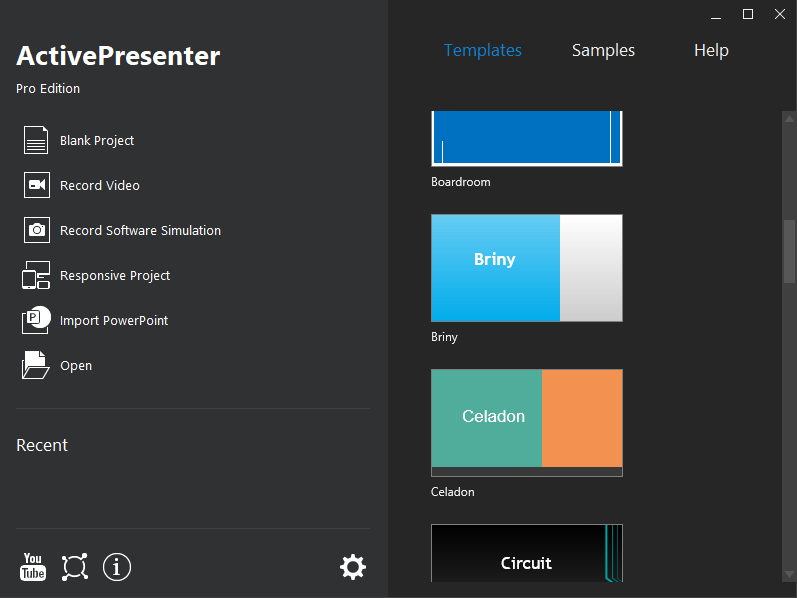The image size is (797, 598).
Task: Click the Boardroom template name text
Action: (x=461, y=182)
